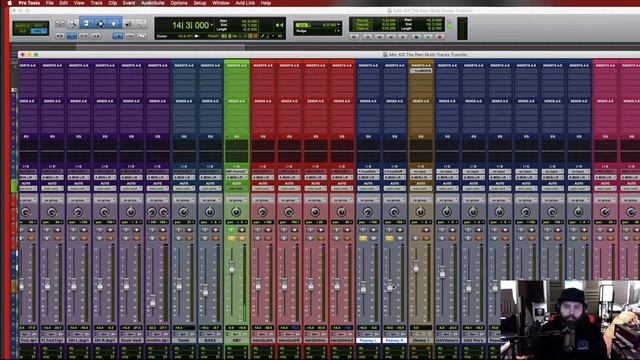Select the Peavey L track name
The image size is (640, 360).
coord(368,340)
